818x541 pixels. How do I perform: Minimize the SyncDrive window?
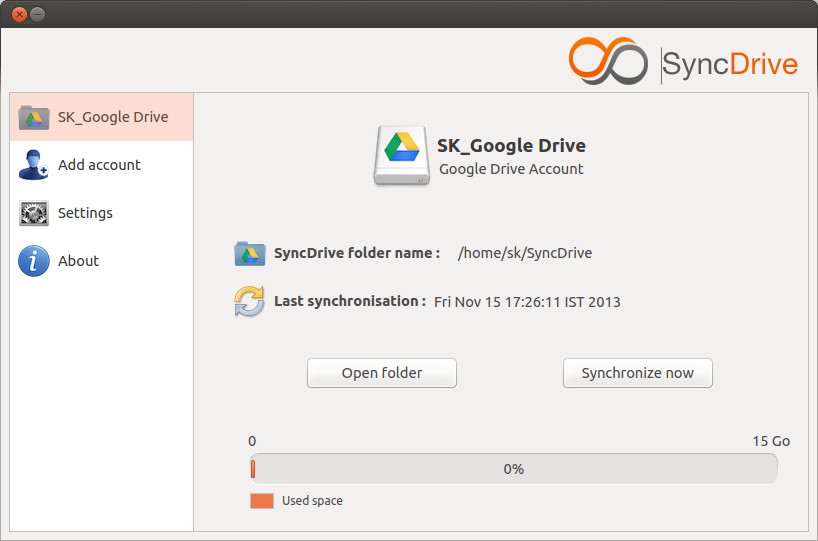click(38, 15)
